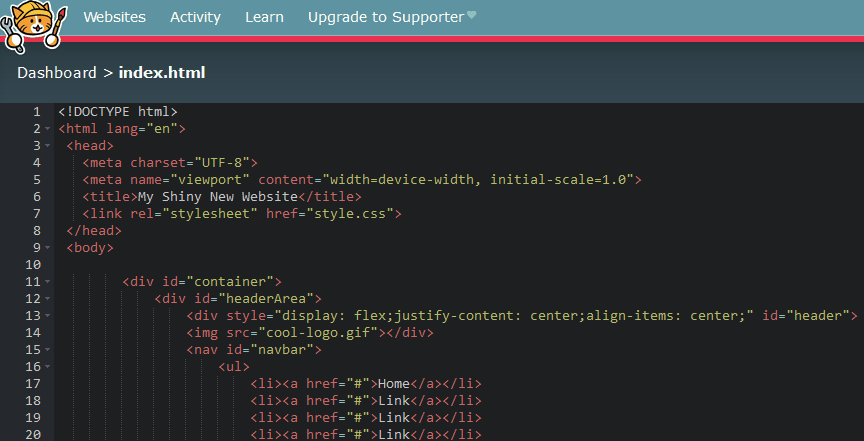864x441 pixels.
Task: Click line number 10 in gutter
Action: tap(33, 265)
